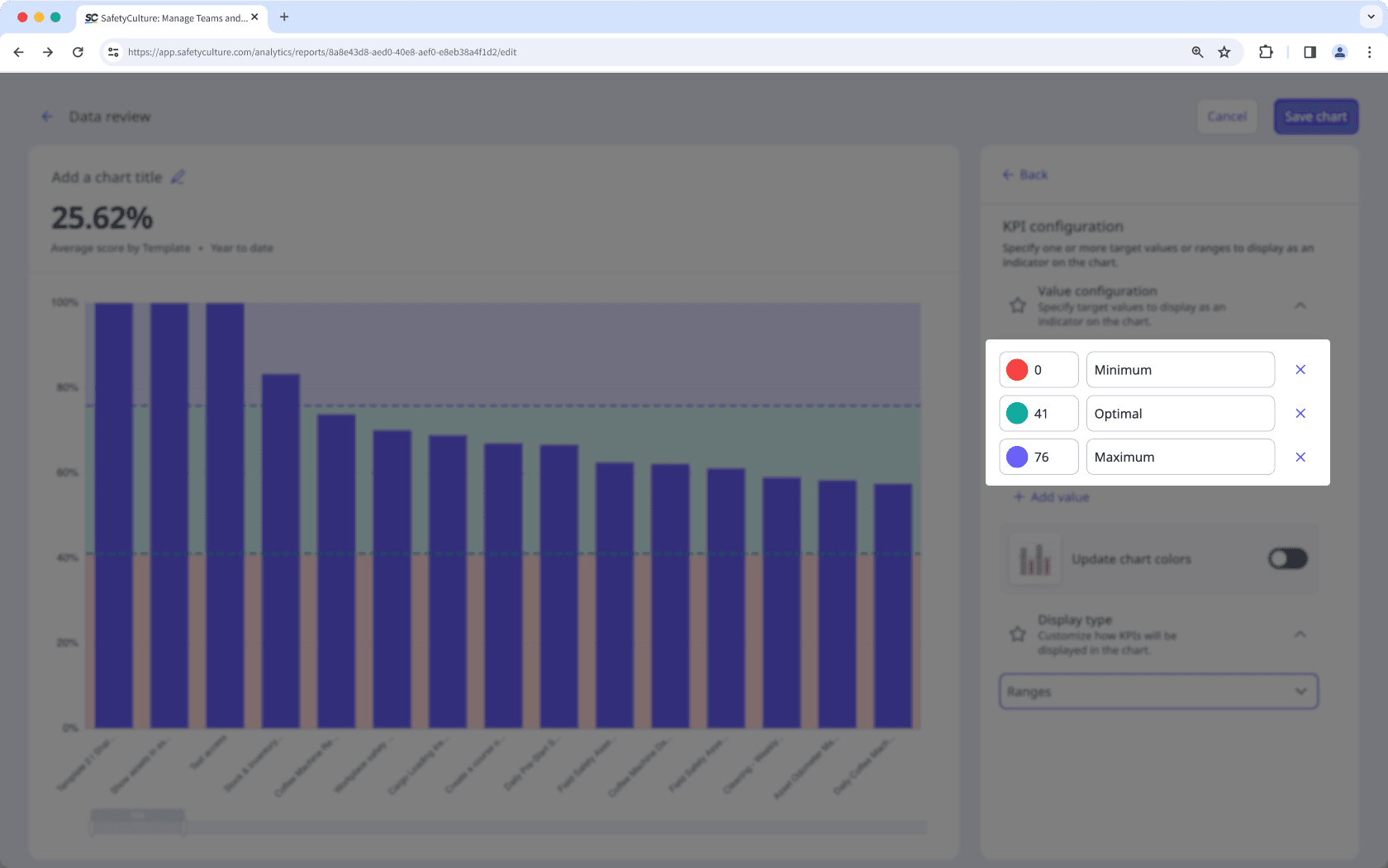The height and width of the screenshot is (868, 1388).
Task: Remove the Optimal value with its X icon
Action: pyautogui.click(x=1300, y=413)
